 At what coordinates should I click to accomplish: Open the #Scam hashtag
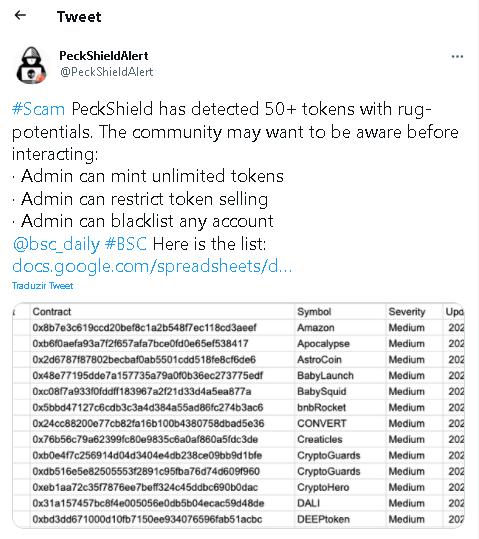coord(39,109)
